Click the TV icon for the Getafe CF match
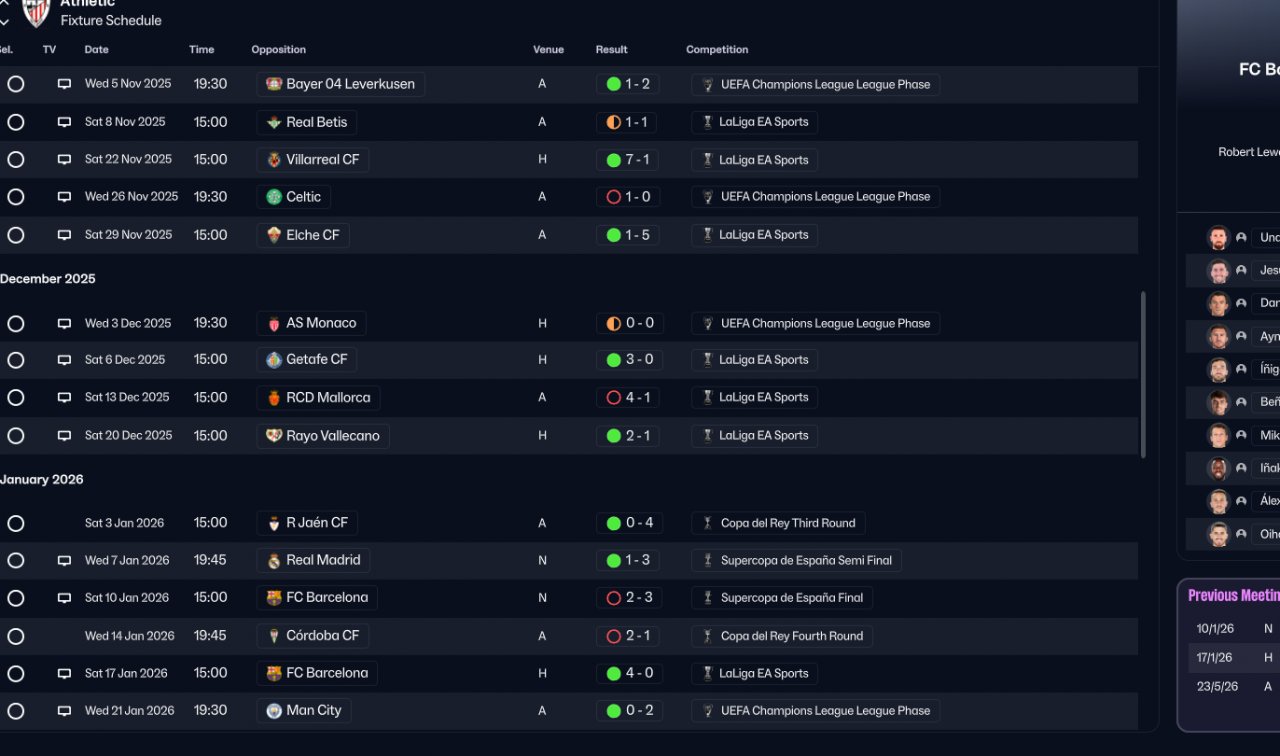The height and width of the screenshot is (756, 1280). coord(64,360)
